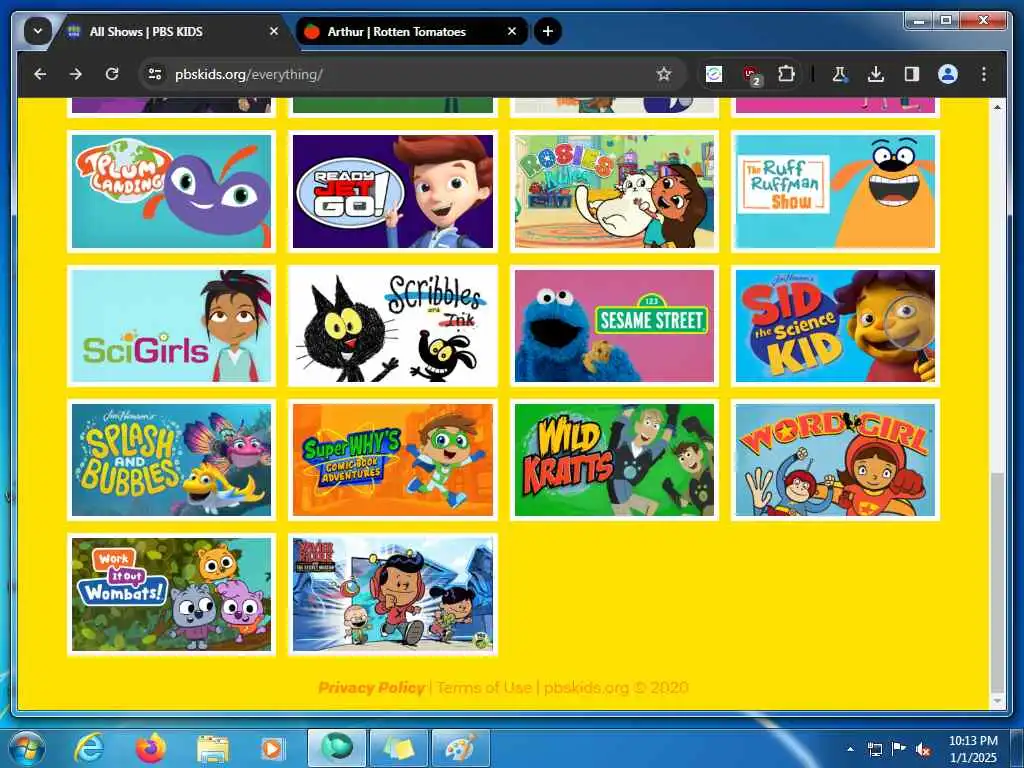Open Chrome three-dot menu
This screenshot has width=1024, height=768.
point(984,74)
